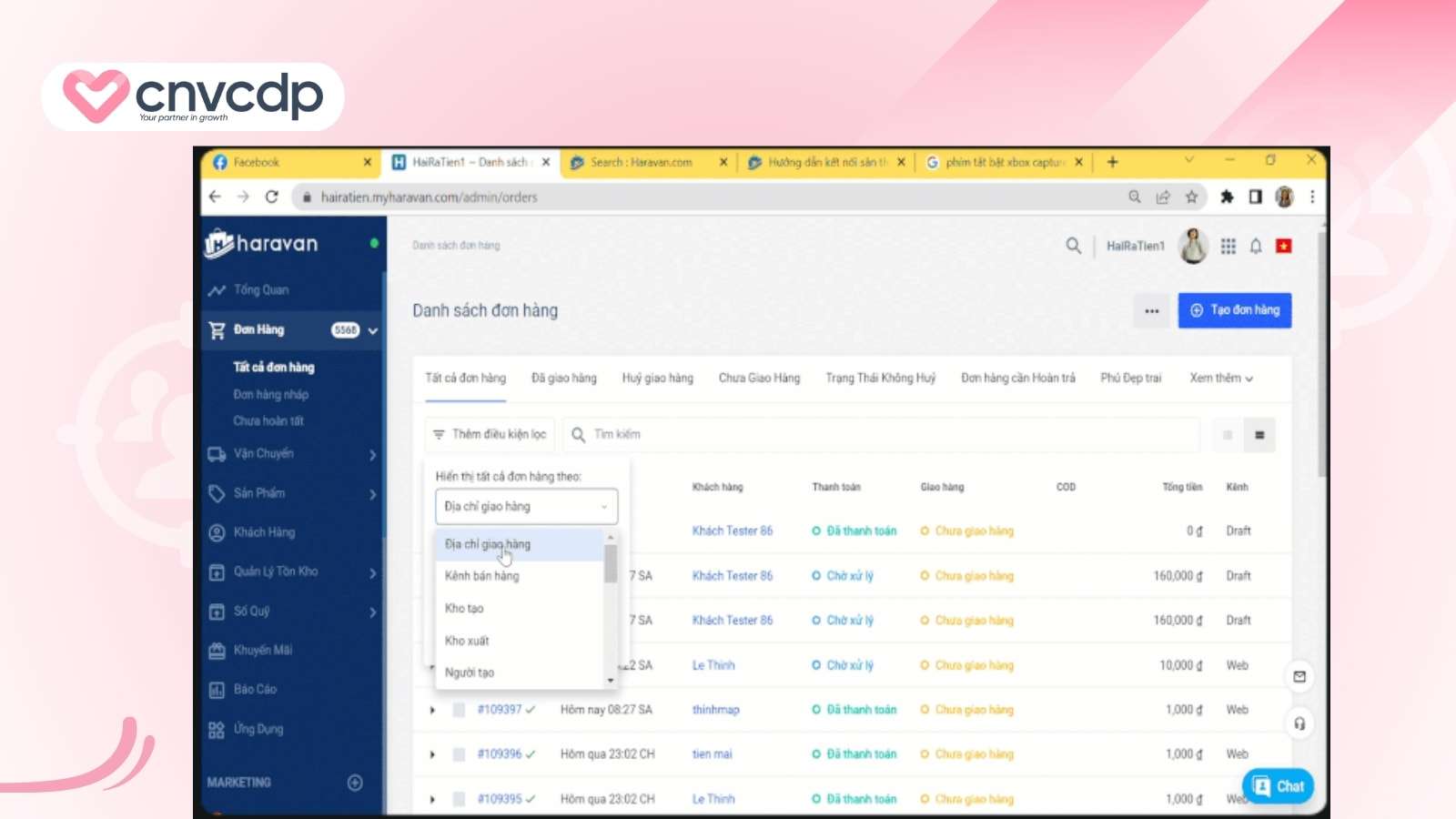Click the envelope icon on the right edge
Viewport: 1456px width, 819px height.
pyautogui.click(x=1299, y=677)
